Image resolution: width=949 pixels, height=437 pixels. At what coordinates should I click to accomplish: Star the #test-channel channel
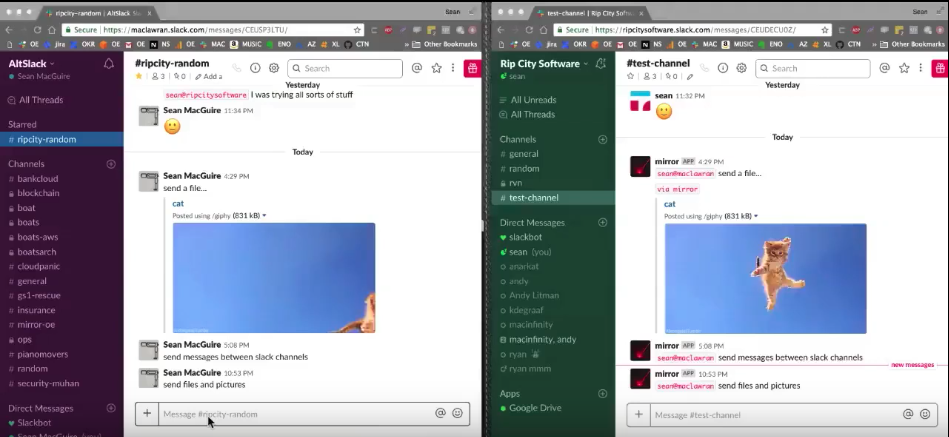(x=630, y=76)
